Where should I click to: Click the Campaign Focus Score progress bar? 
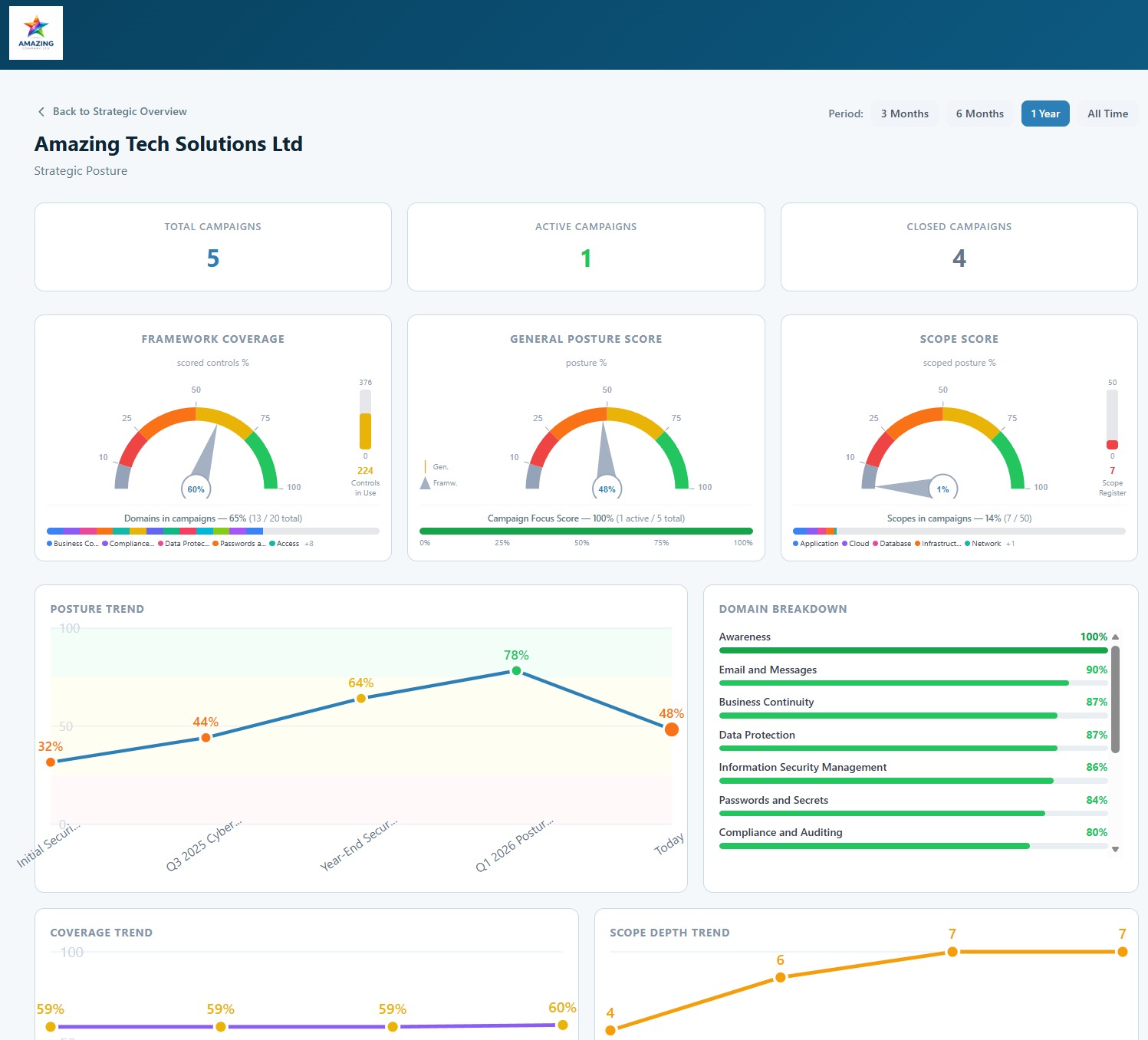click(586, 531)
